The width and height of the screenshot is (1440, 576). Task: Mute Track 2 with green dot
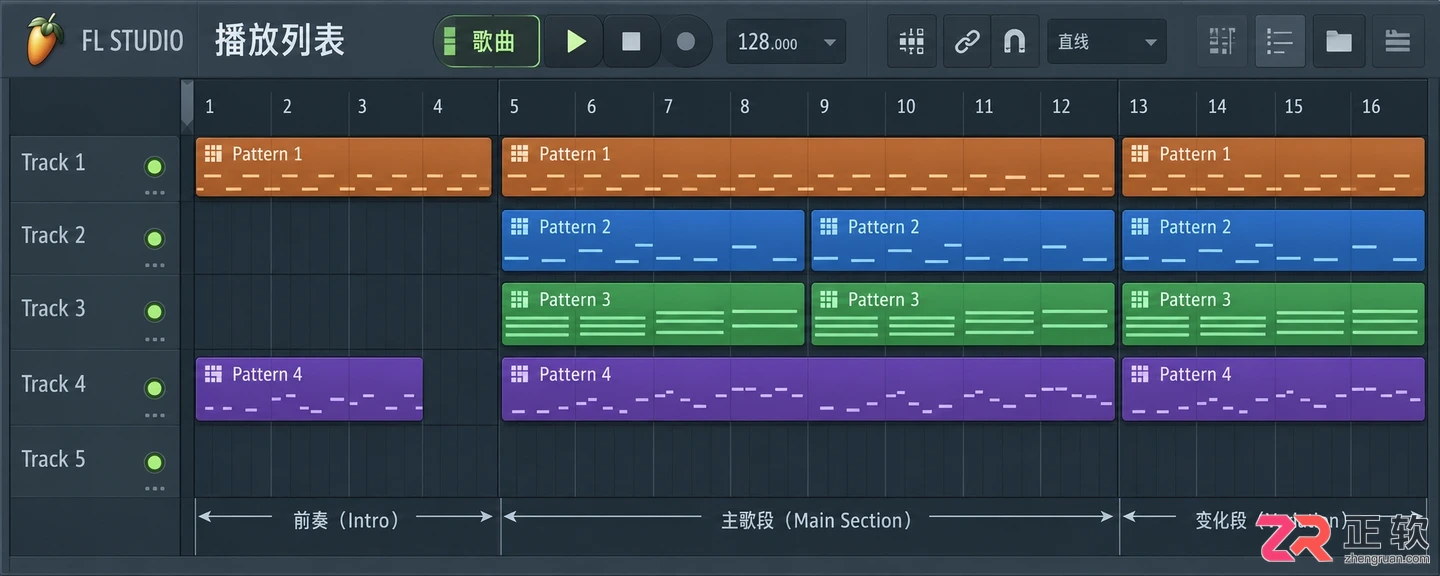[x=154, y=239]
